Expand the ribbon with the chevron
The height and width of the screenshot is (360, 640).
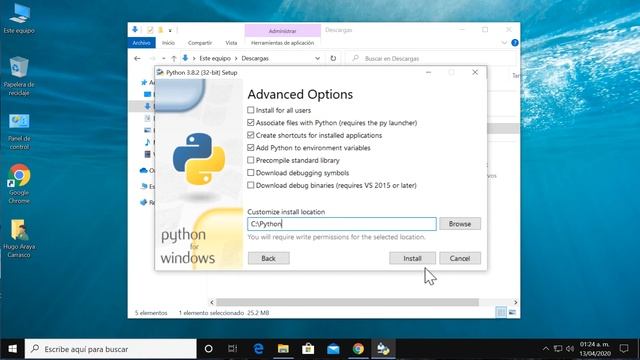pyautogui.click(x=504, y=43)
